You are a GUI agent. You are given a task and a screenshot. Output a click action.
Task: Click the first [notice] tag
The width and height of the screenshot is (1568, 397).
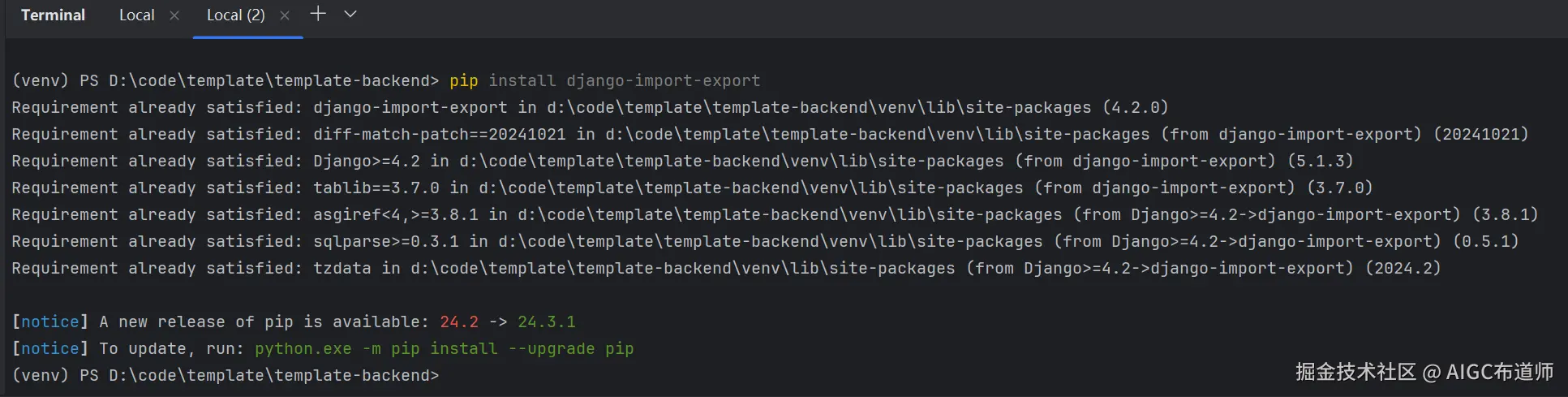pos(50,321)
